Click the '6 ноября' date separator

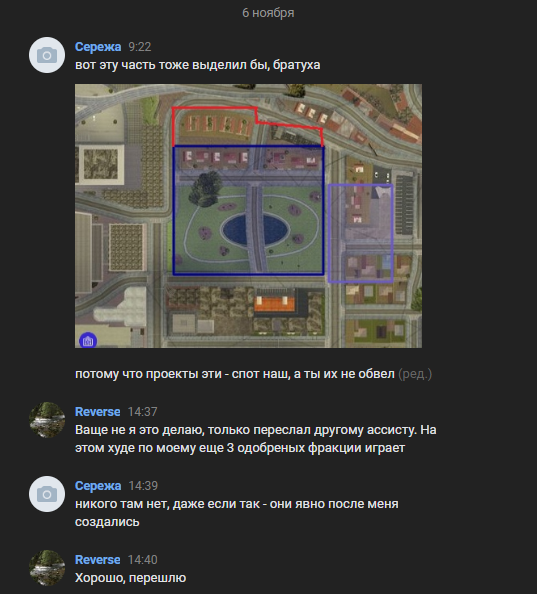point(268,13)
